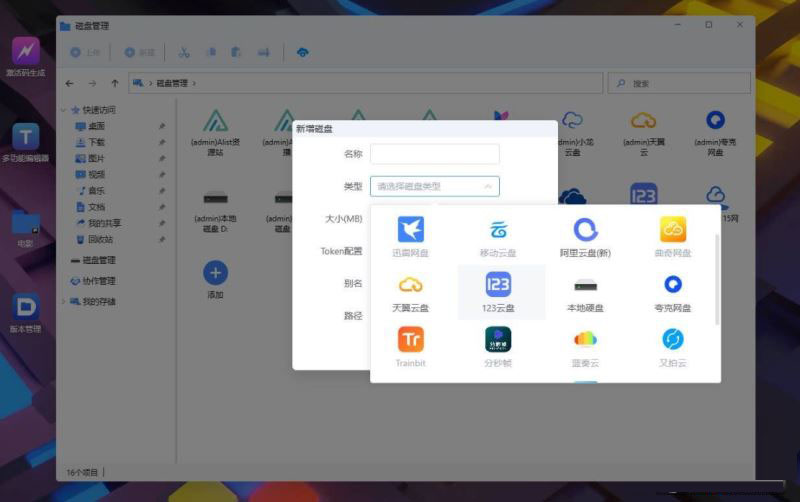Image resolution: width=800 pixels, height=502 pixels.
Task: Click the 上传 upload toolbar button
Action: 85,52
